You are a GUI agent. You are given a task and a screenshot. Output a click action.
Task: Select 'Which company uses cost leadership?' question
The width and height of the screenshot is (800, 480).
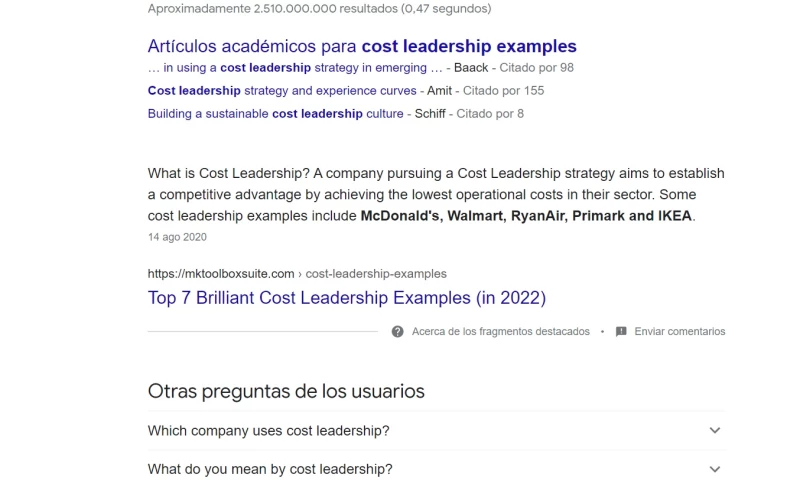[x=268, y=431]
